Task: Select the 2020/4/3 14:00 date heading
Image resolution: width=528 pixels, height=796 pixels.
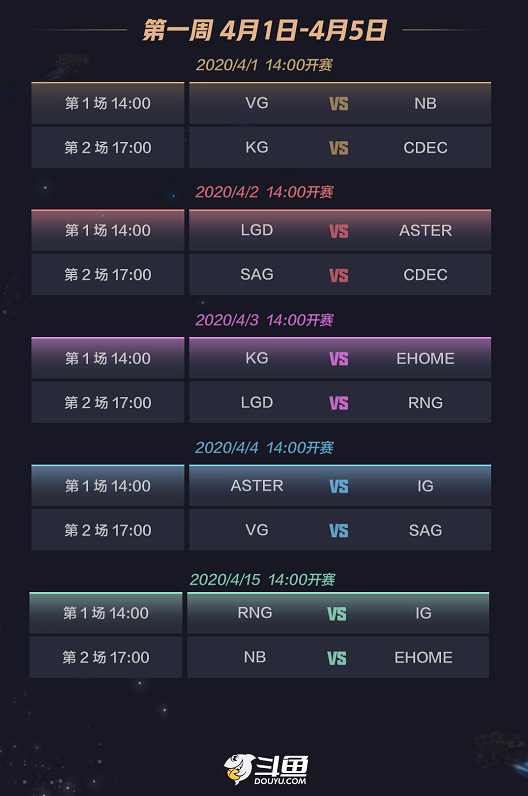Action: [264, 320]
